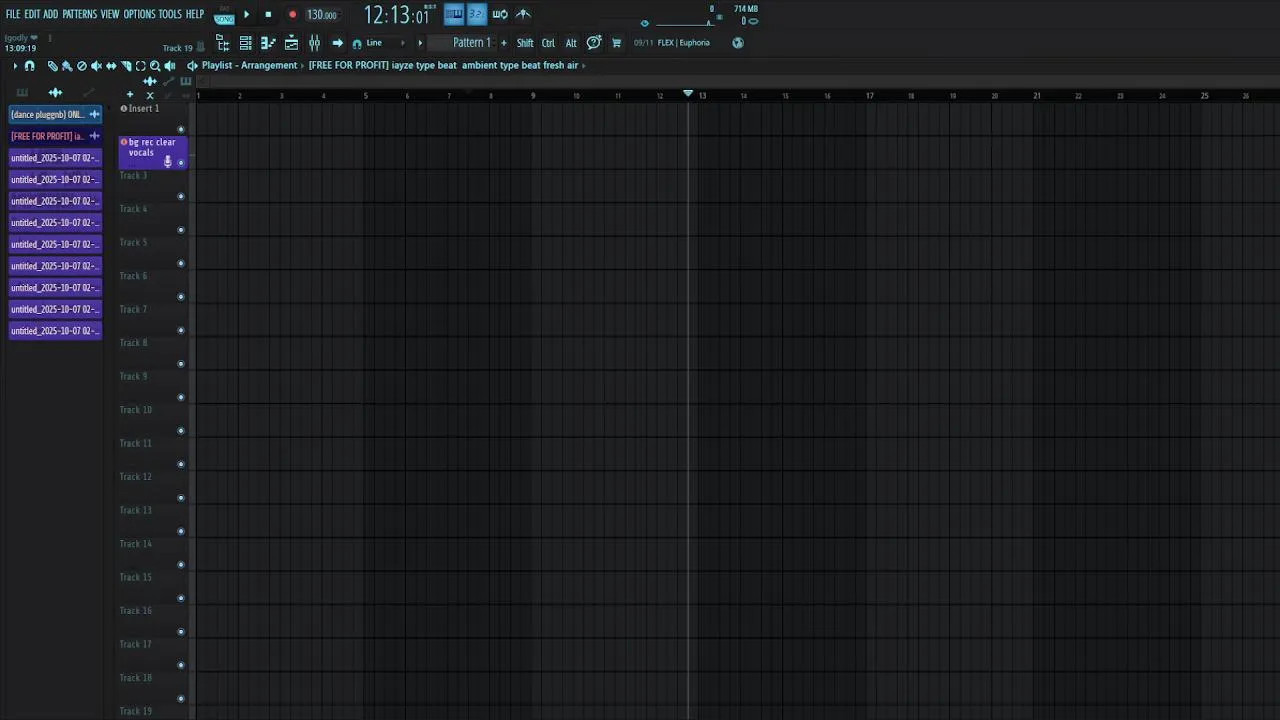Select the Playback speaker tool
1280x720 pixels.
pos(169,66)
